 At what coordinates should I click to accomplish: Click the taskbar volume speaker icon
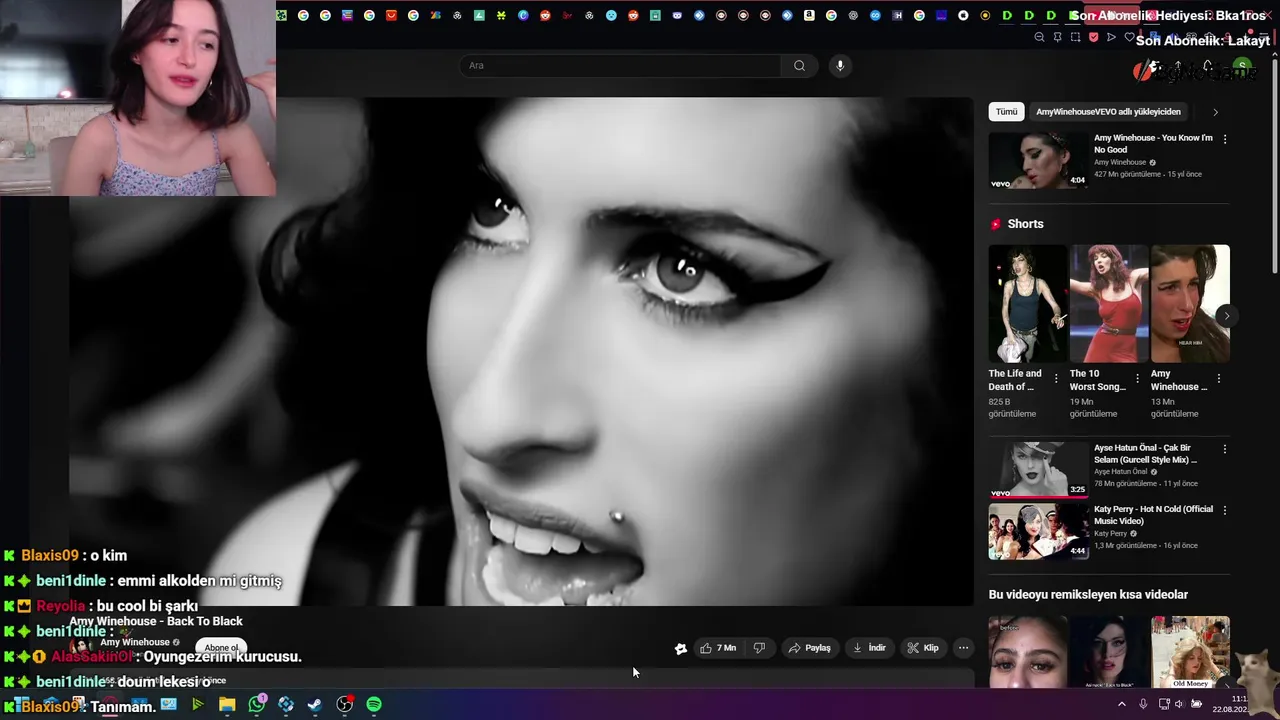tap(1179, 704)
